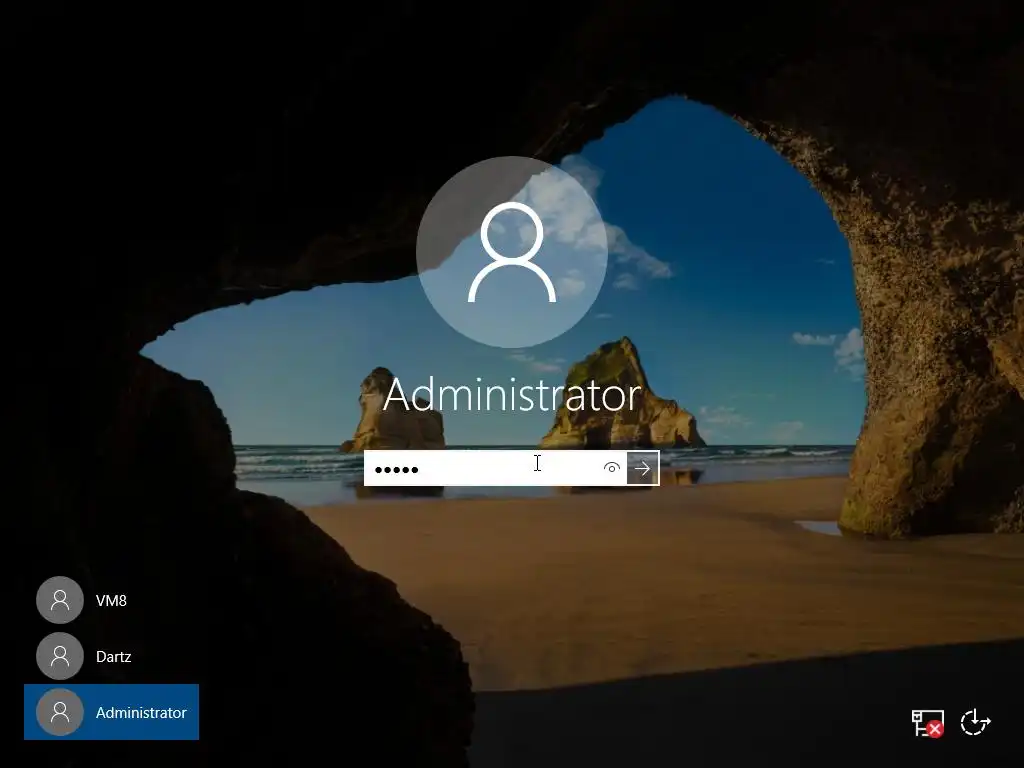Open the network status icon
The height and width of the screenshot is (768, 1024).
pos(927,723)
